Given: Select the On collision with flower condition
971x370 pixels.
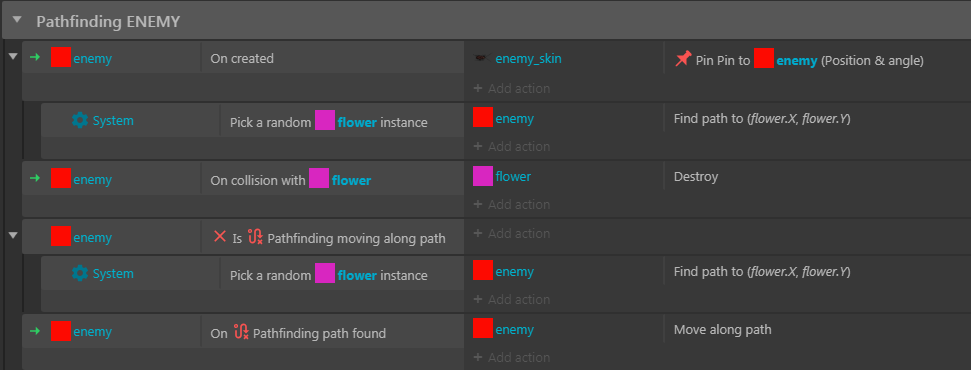Looking at the screenshot, I should point(291,180).
